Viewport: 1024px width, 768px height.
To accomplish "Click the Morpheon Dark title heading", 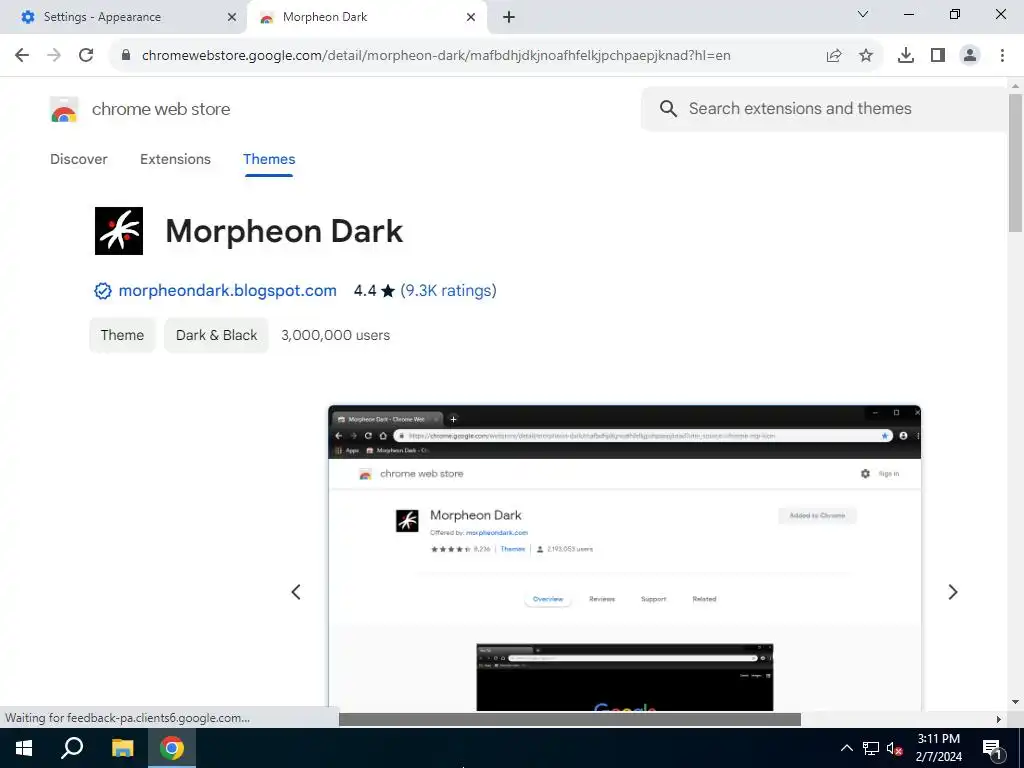I will pyautogui.click(x=284, y=231).
